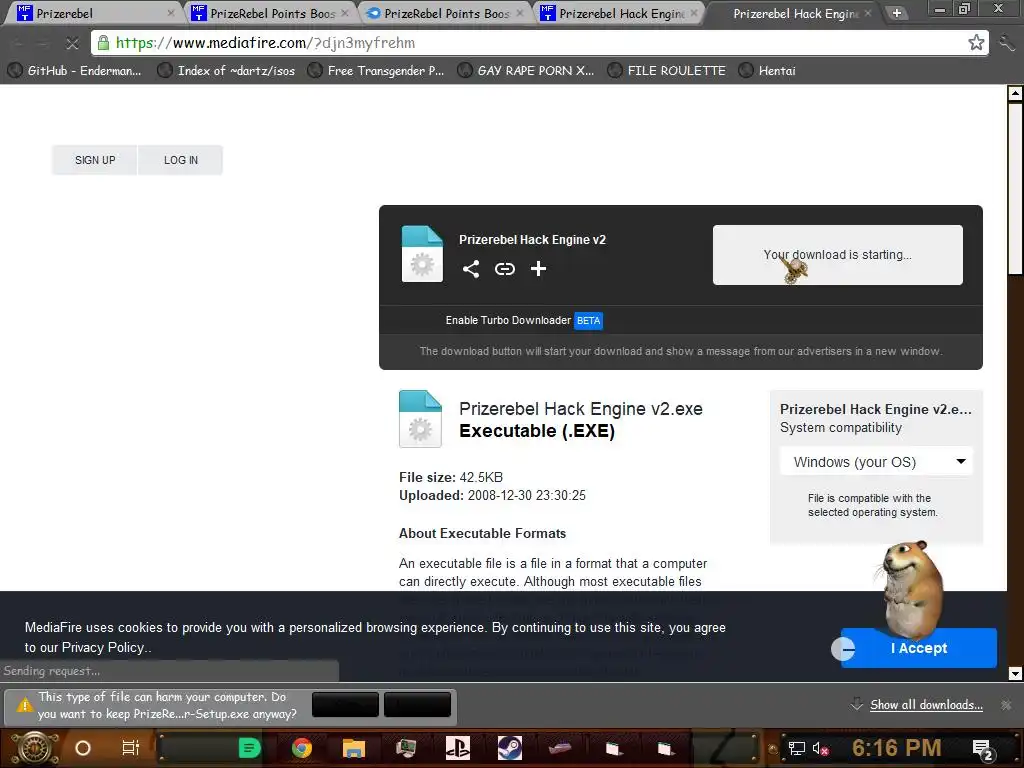Open the Action Center notification icon

click(x=983, y=750)
